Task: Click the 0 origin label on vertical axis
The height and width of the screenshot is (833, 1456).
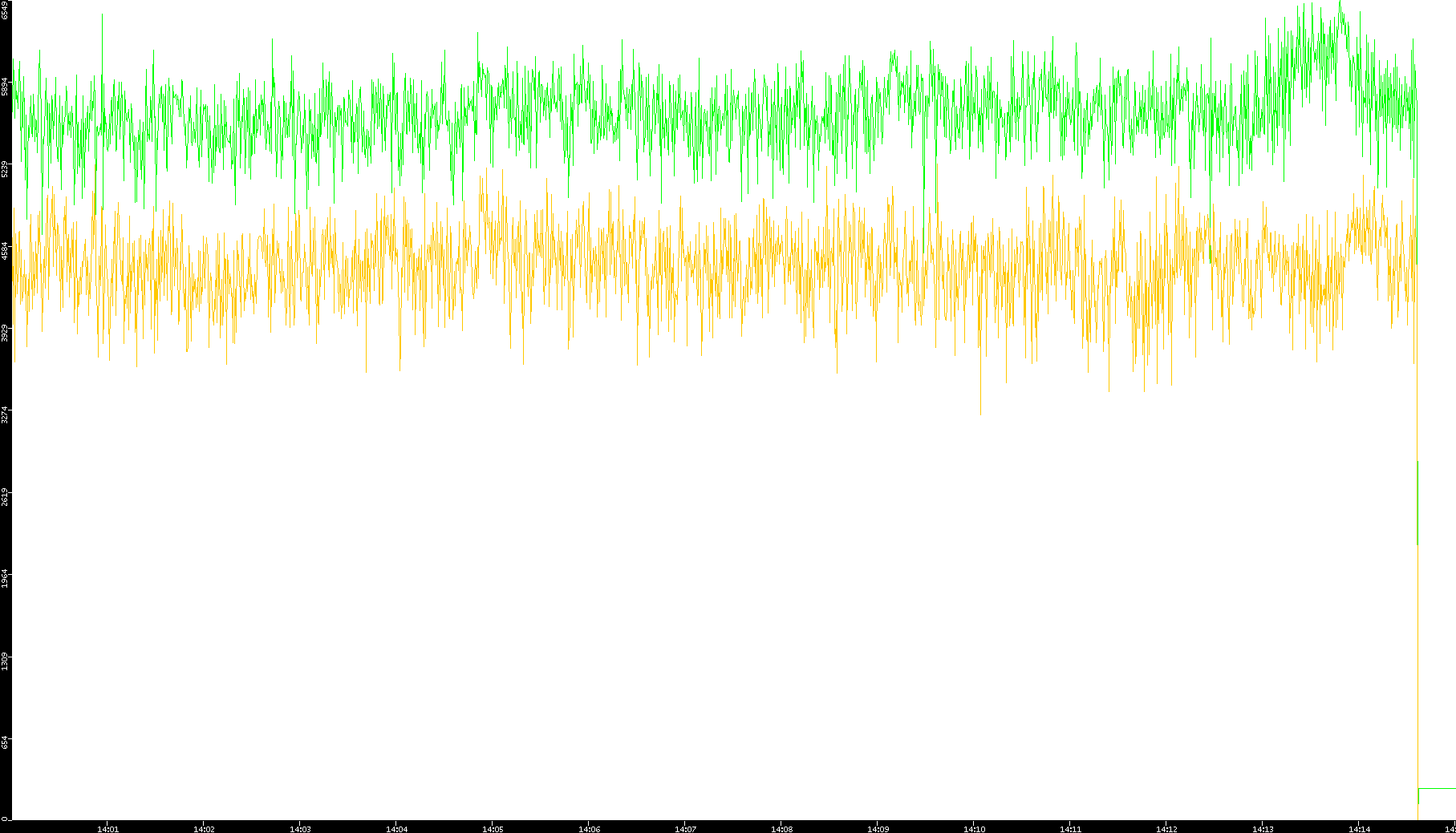Action: tap(5, 818)
